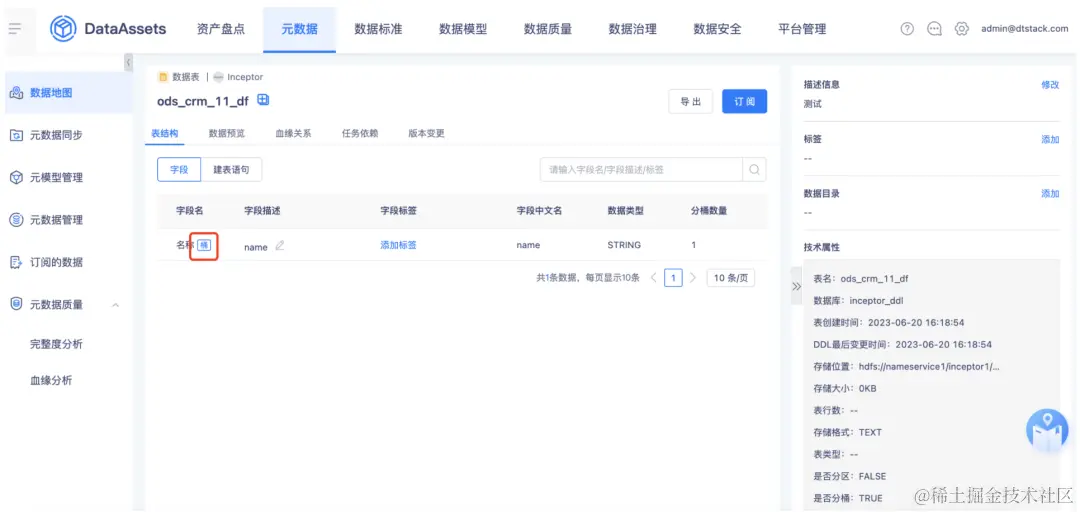Select 数据地图 in the sidebar
The width and height of the screenshot is (1080, 512).
point(66,92)
